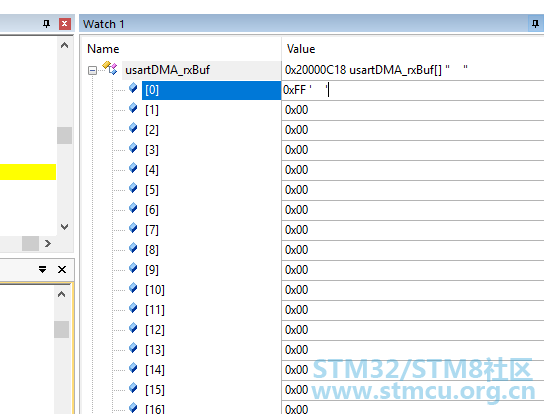This screenshot has width=544, height=414.
Task: Collapse the usartDMA_rxBuf tree node
Action: (92, 70)
